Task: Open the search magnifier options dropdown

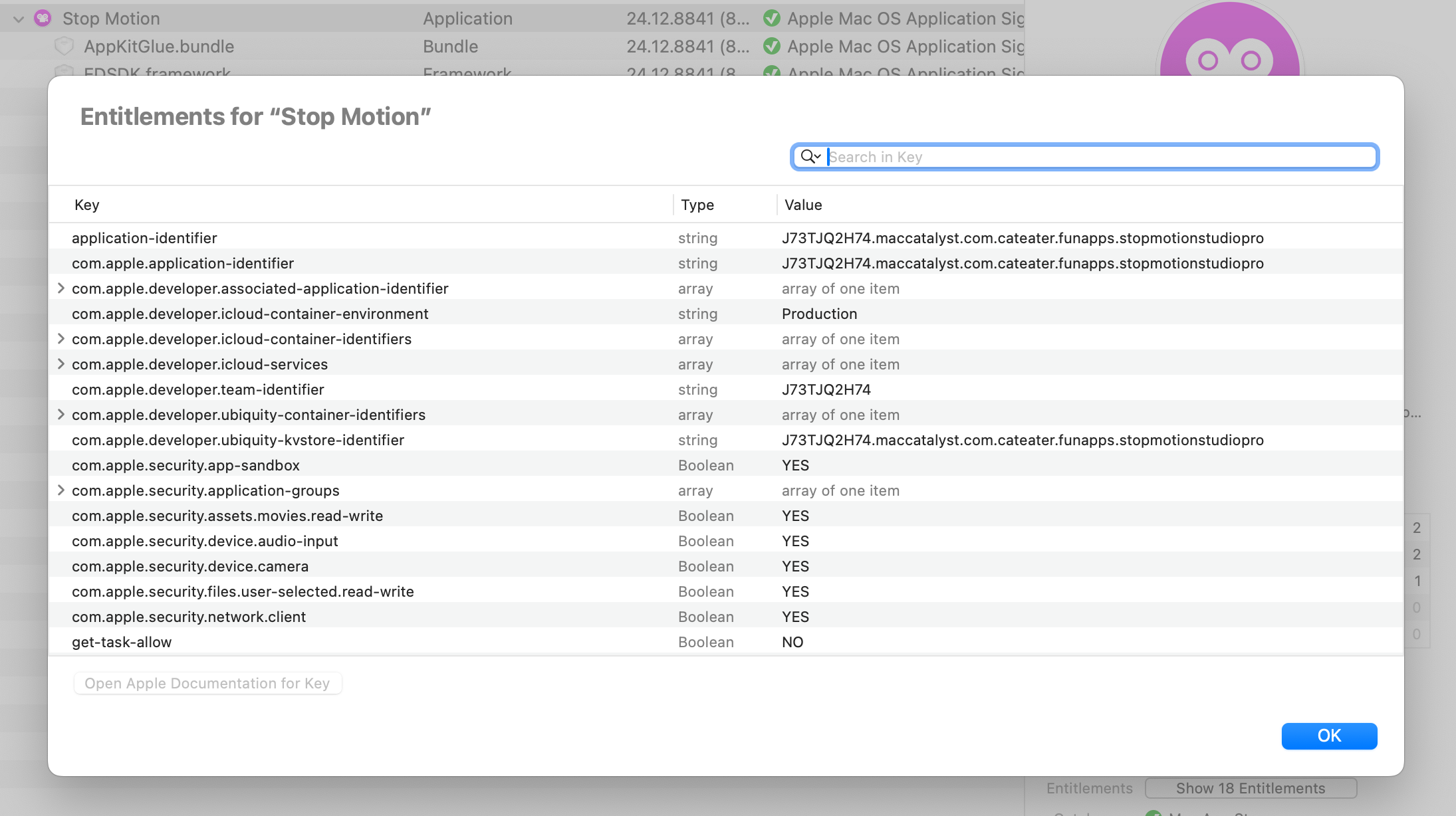Action: pos(810,157)
